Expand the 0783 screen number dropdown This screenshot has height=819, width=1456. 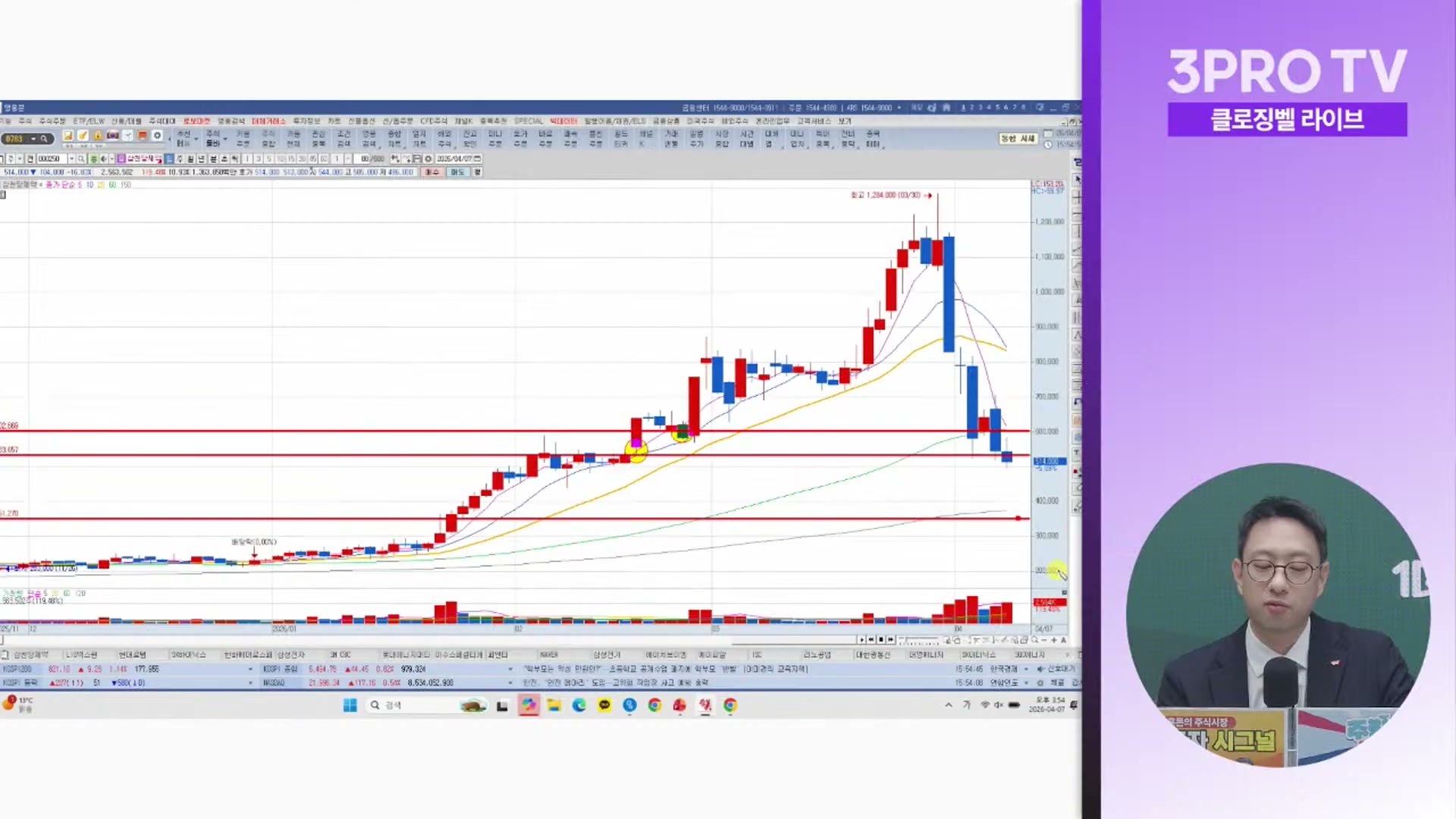click(x=33, y=139)
